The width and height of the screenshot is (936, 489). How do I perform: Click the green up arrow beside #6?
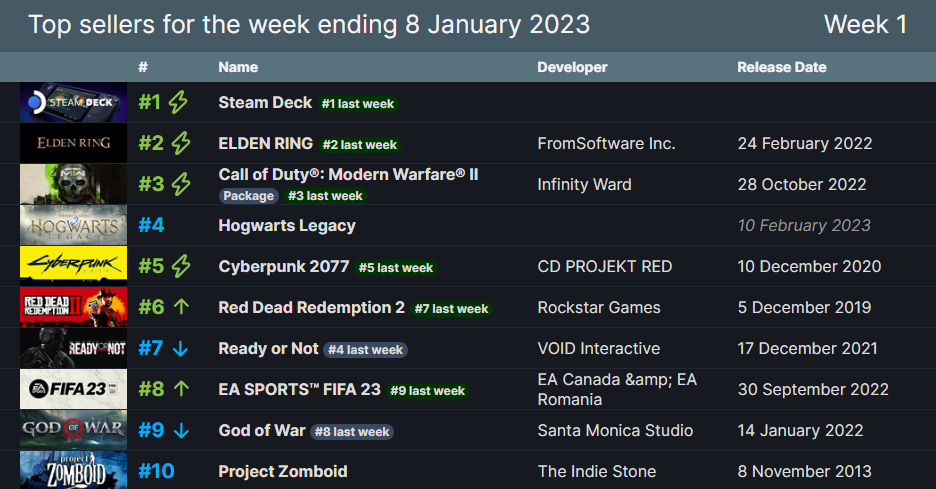tap(181, 308)
